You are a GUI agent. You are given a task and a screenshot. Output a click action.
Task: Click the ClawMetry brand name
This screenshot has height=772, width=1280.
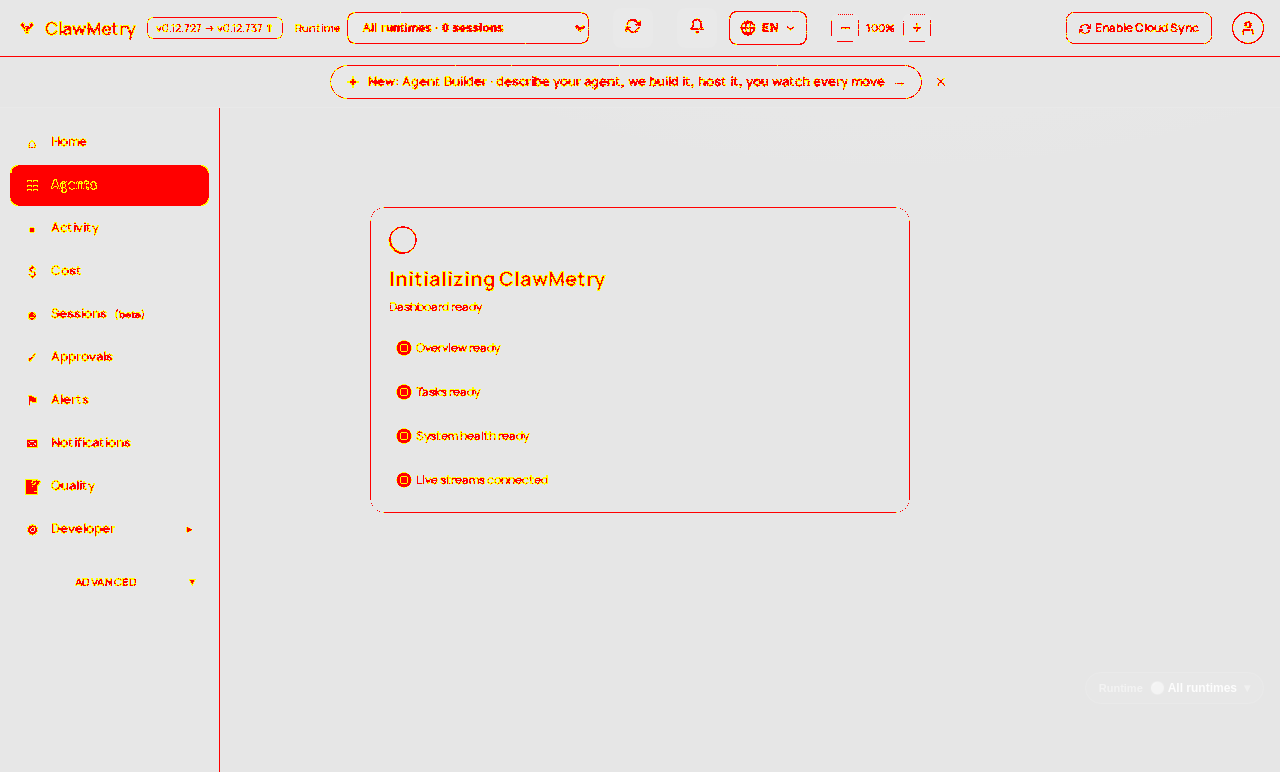(90, 29)
